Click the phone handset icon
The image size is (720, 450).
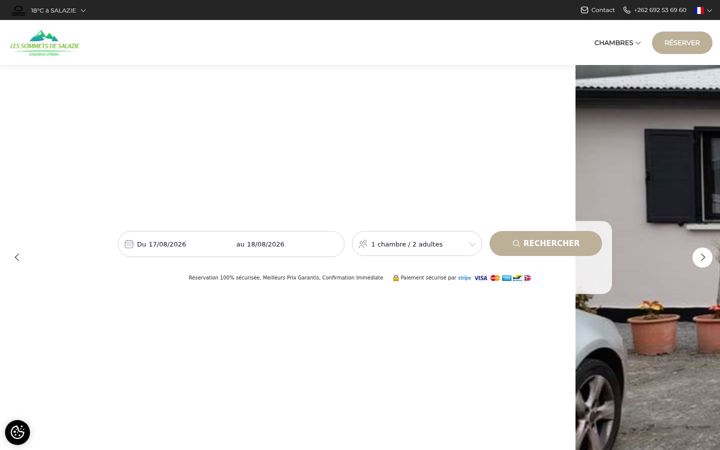point(626,10)
